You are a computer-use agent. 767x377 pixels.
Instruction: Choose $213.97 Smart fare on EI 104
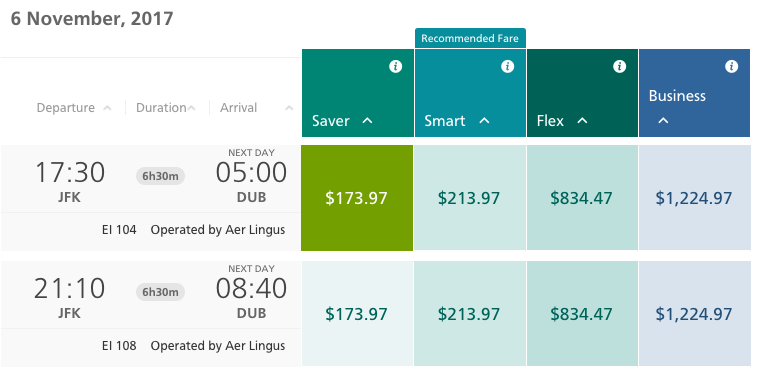pos(470,198)
